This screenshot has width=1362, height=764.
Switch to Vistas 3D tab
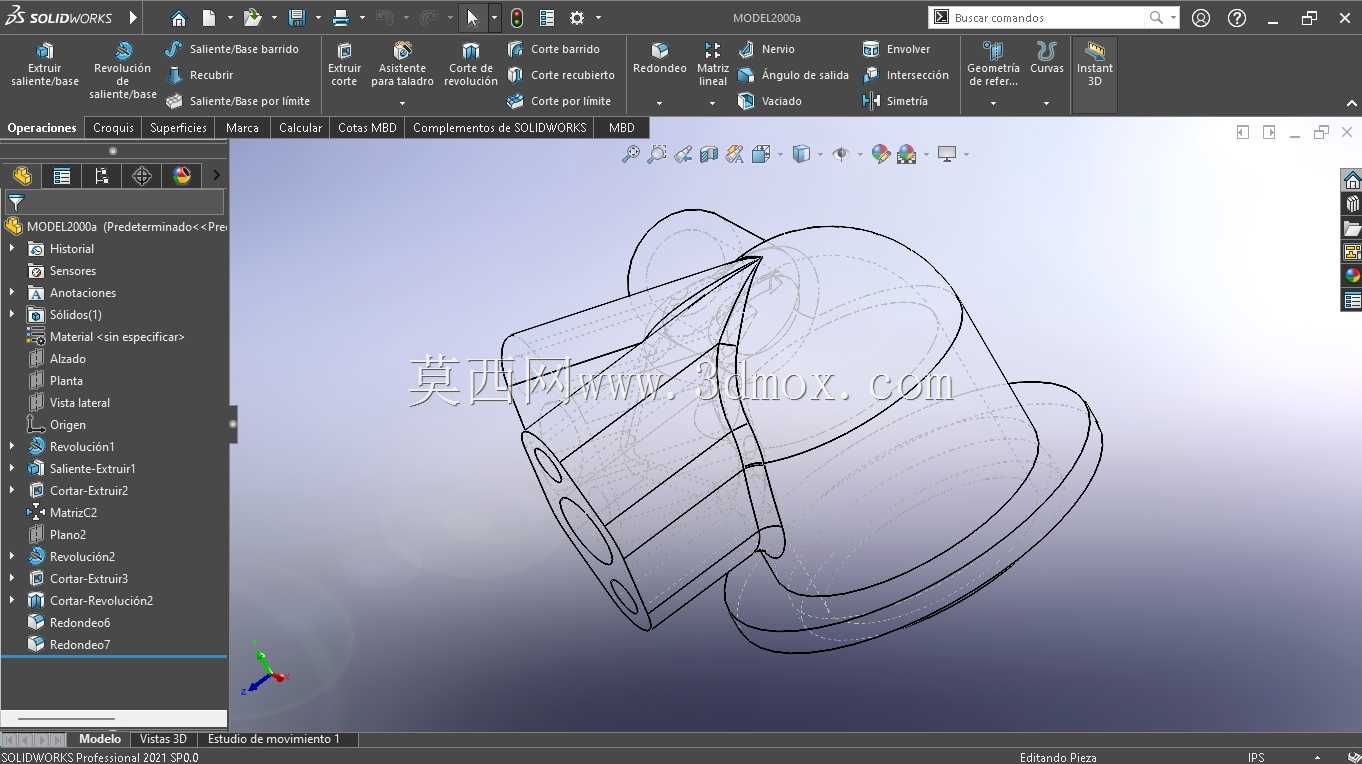click(163, 739)
